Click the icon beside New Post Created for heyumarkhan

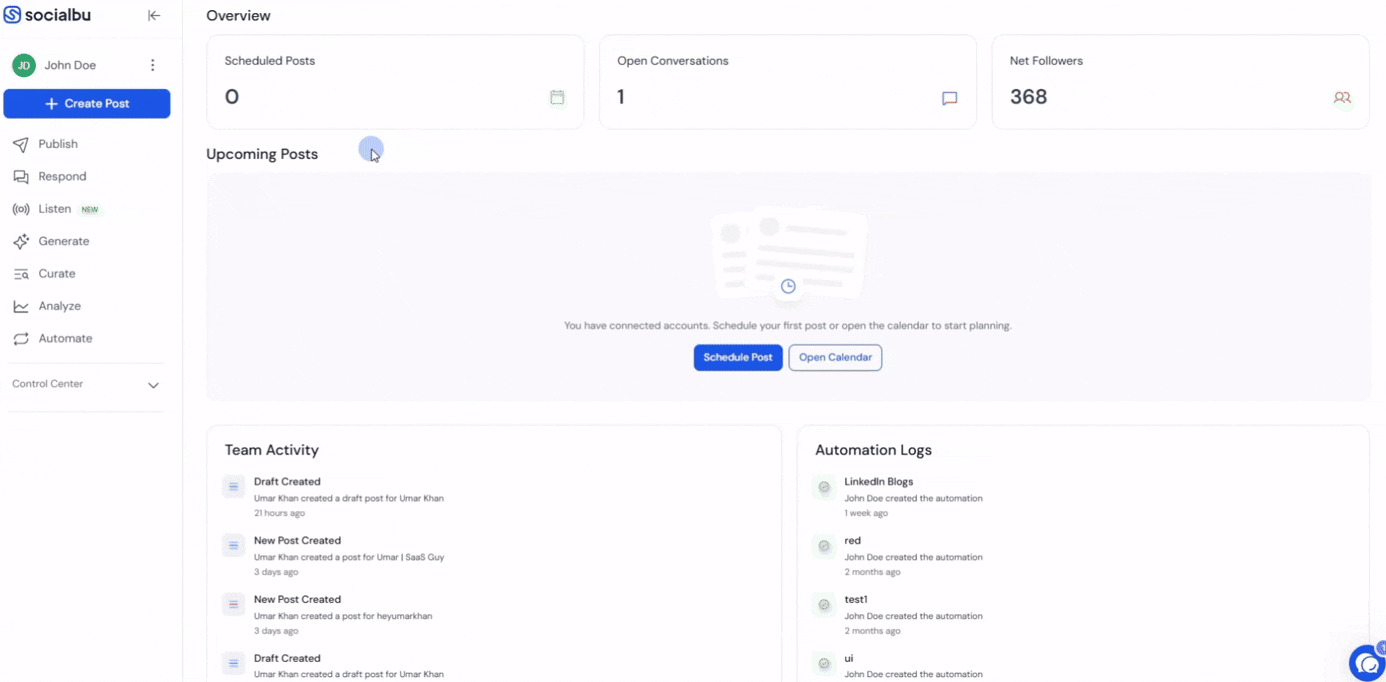click(x=233, y=605)
